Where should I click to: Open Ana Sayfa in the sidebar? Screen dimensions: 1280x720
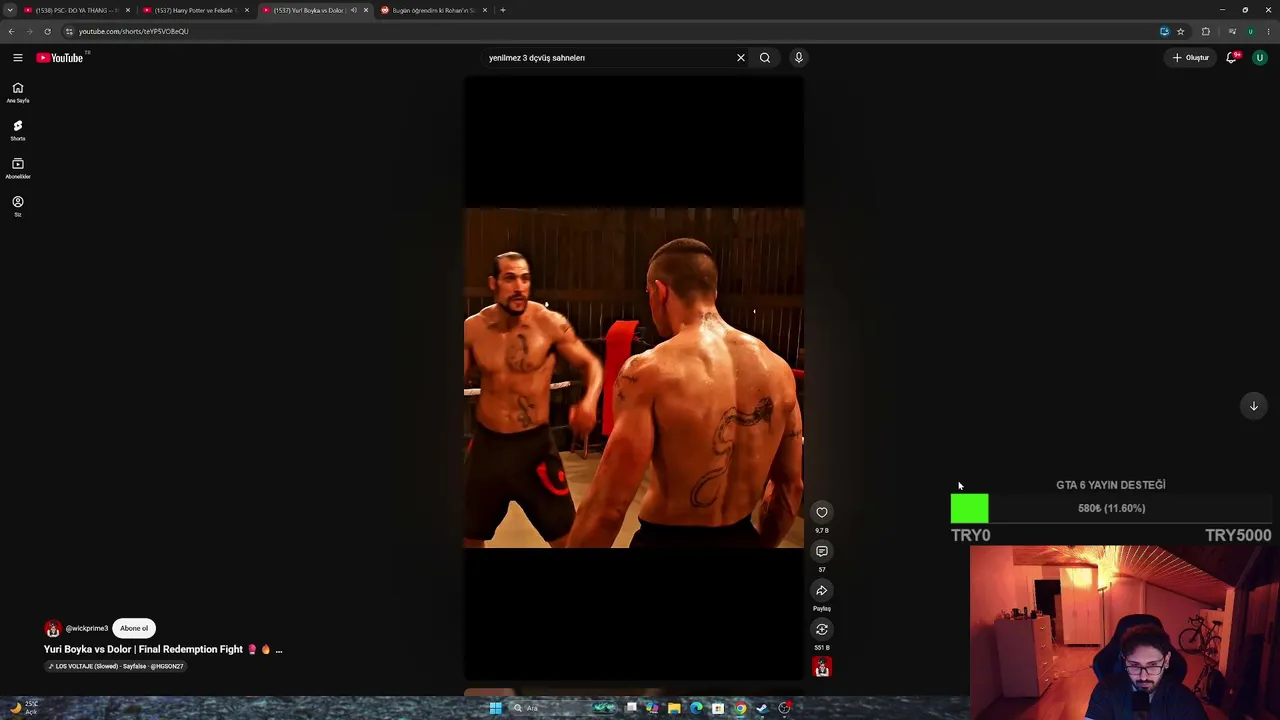point(17,92)
